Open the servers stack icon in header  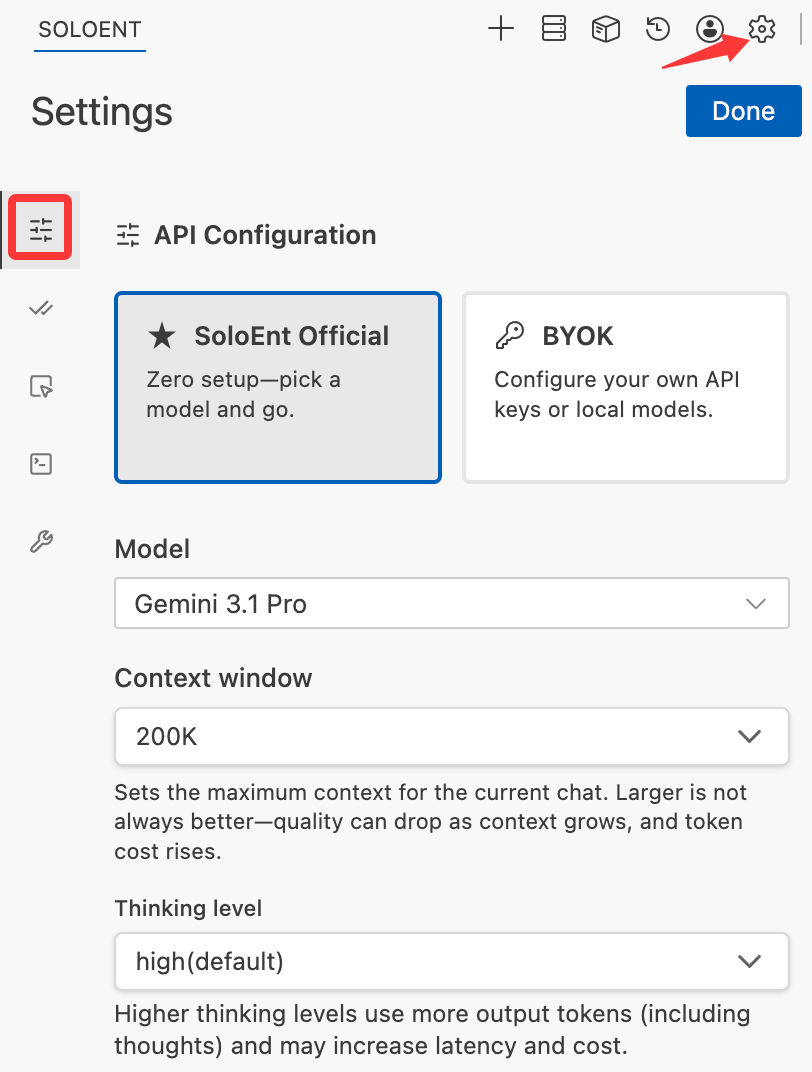pos(554,29)
